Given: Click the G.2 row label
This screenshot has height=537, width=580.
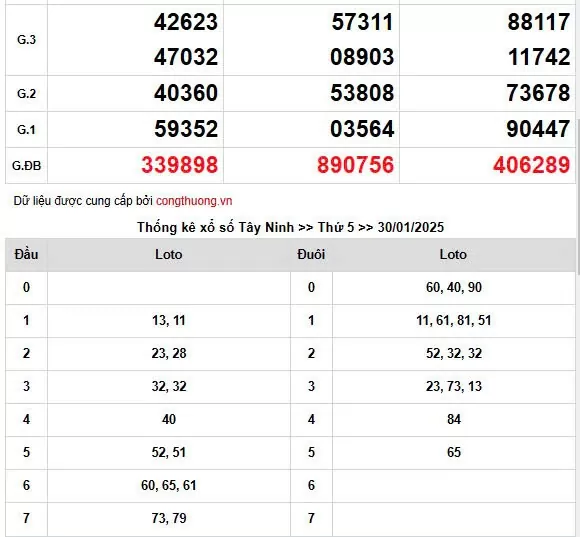Looking at the screenshot, I should coord(26,94).
